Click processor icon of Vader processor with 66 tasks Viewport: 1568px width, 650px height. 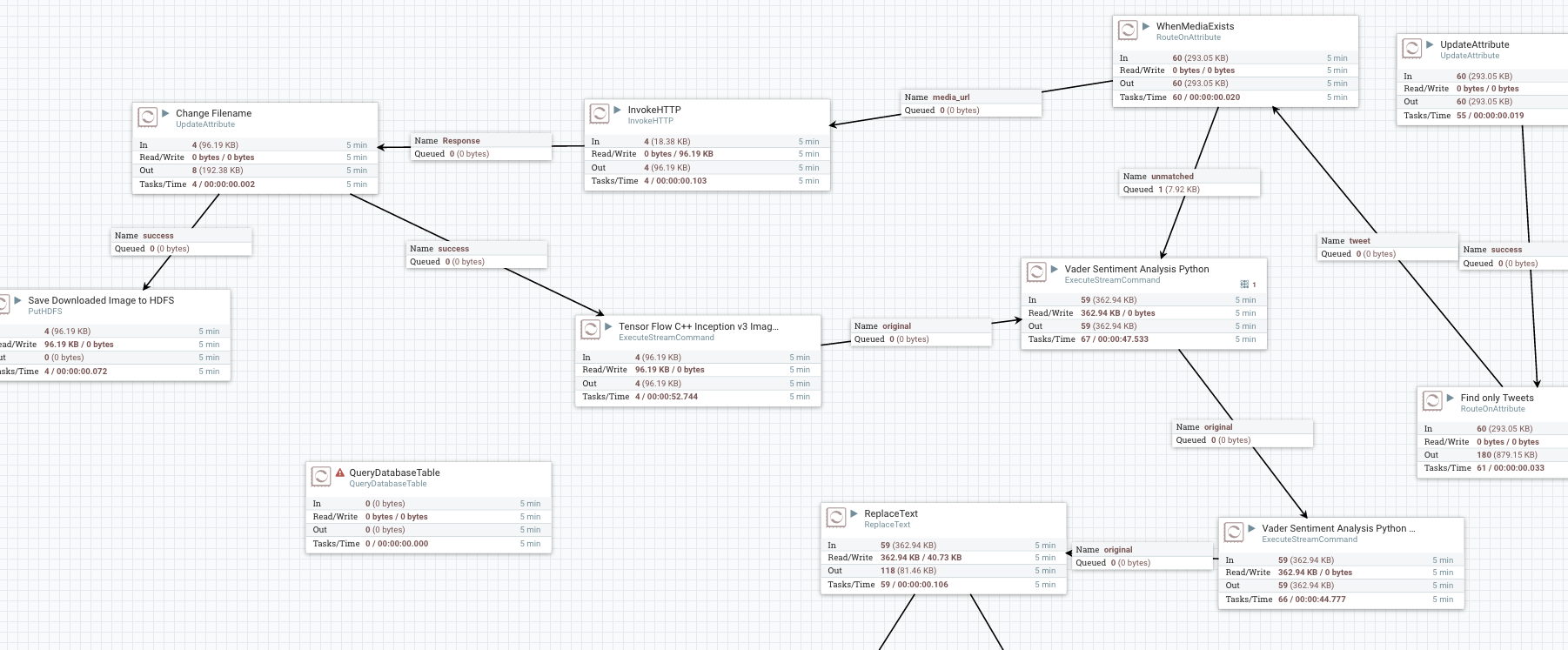(x=1234, y=533)
